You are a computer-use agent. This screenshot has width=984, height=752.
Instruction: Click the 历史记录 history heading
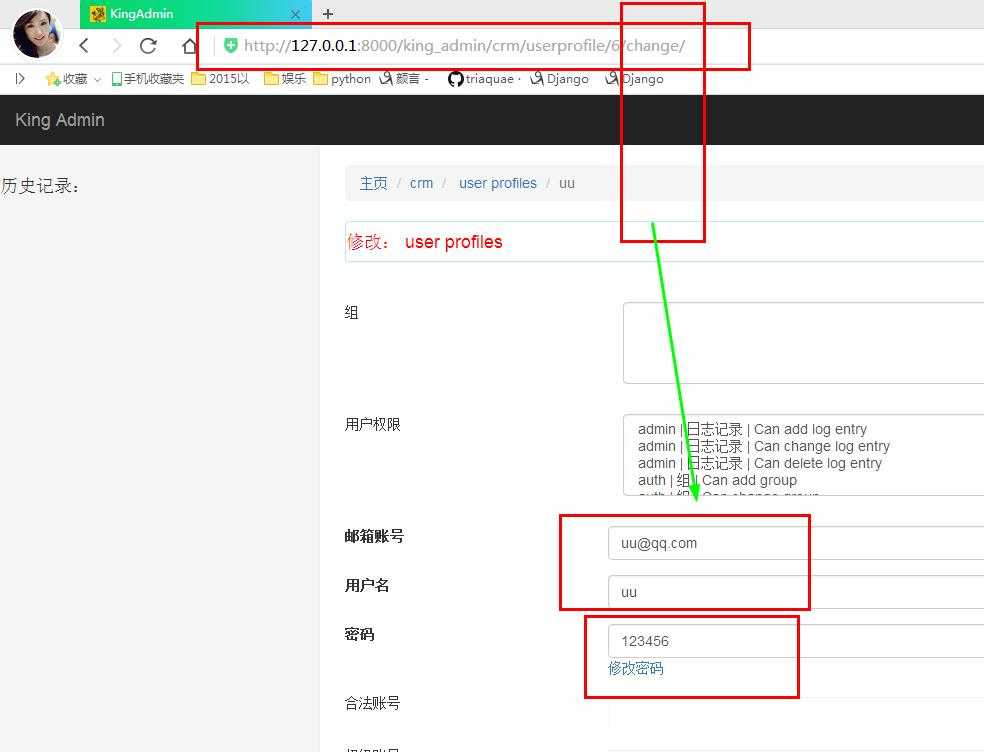point(40,186)
